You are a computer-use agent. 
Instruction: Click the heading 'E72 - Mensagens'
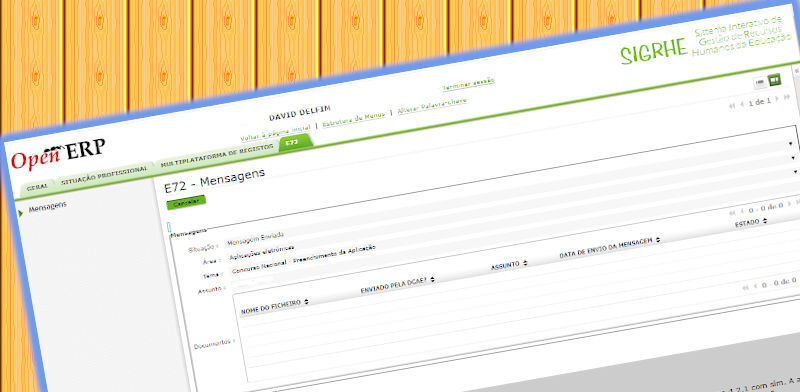214,180
